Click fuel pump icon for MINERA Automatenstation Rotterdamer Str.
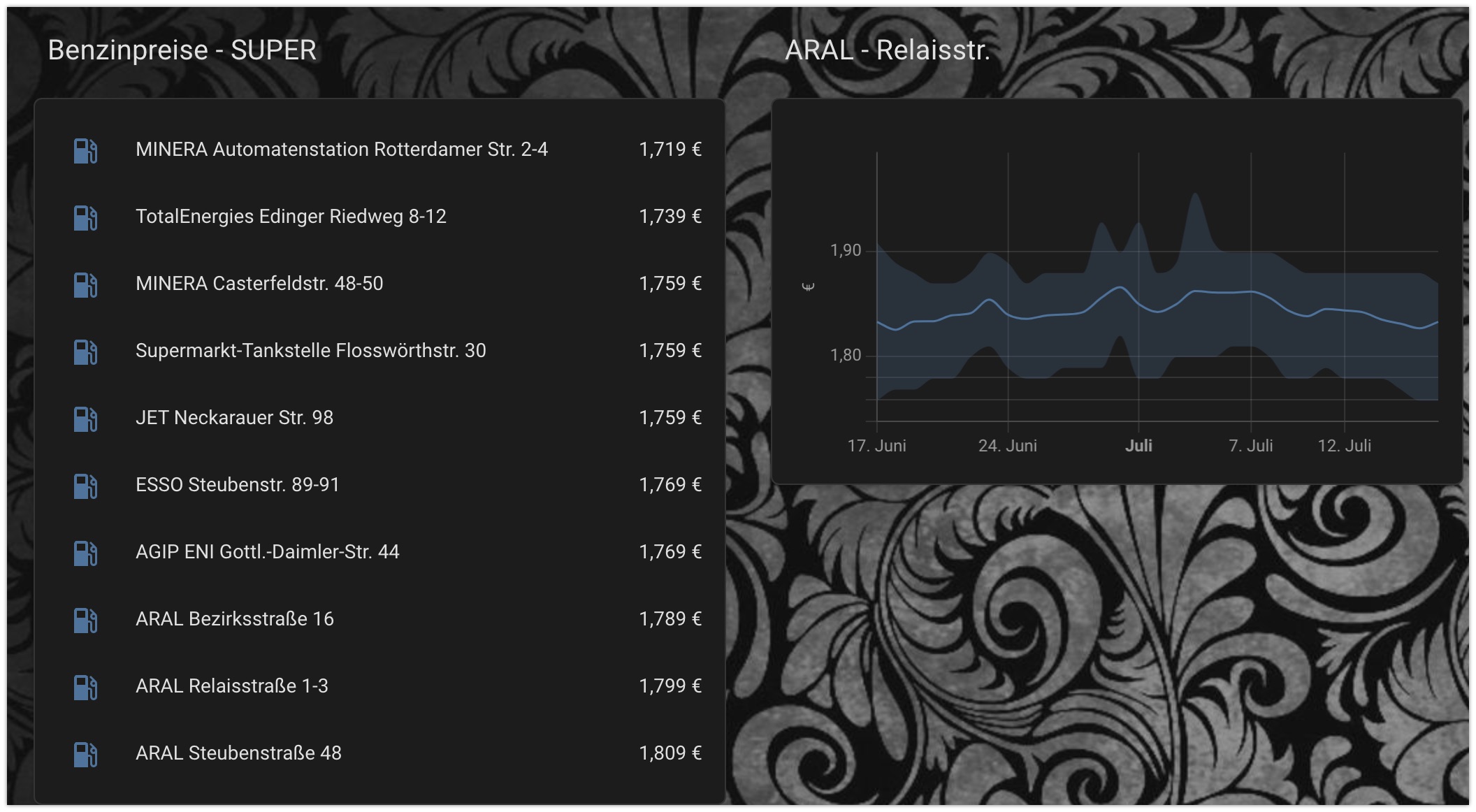The height and width of the screenshot is (812, 1476). tap(85, 150)
